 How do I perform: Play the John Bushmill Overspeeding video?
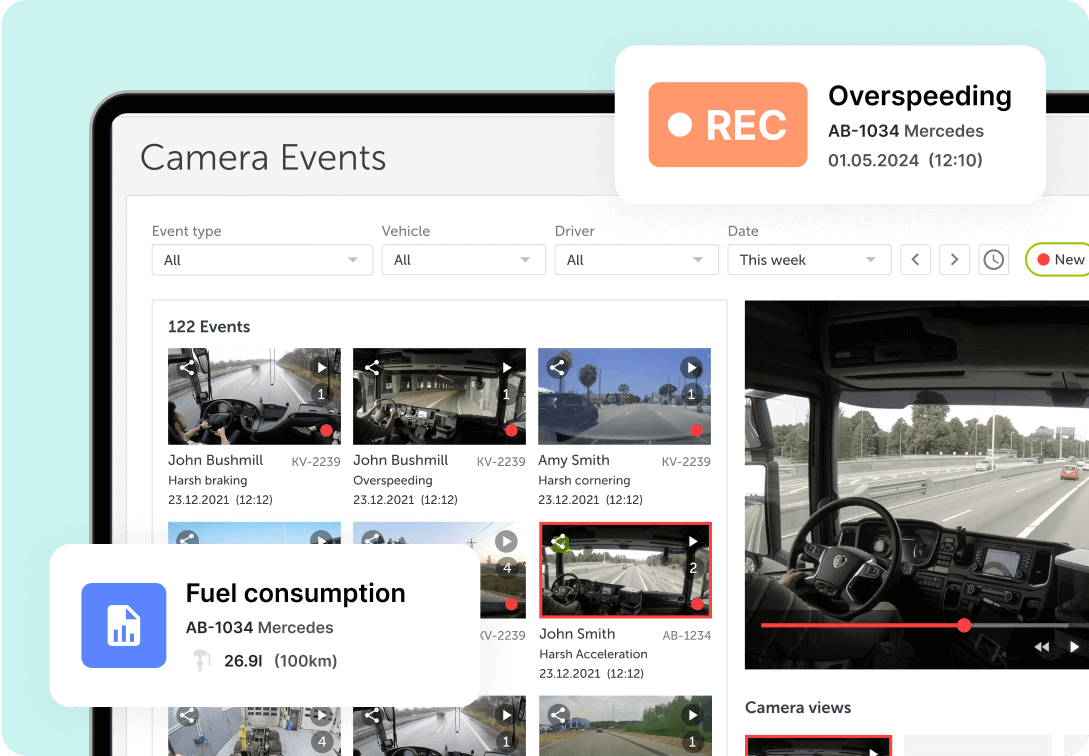[x=507, y=367]
